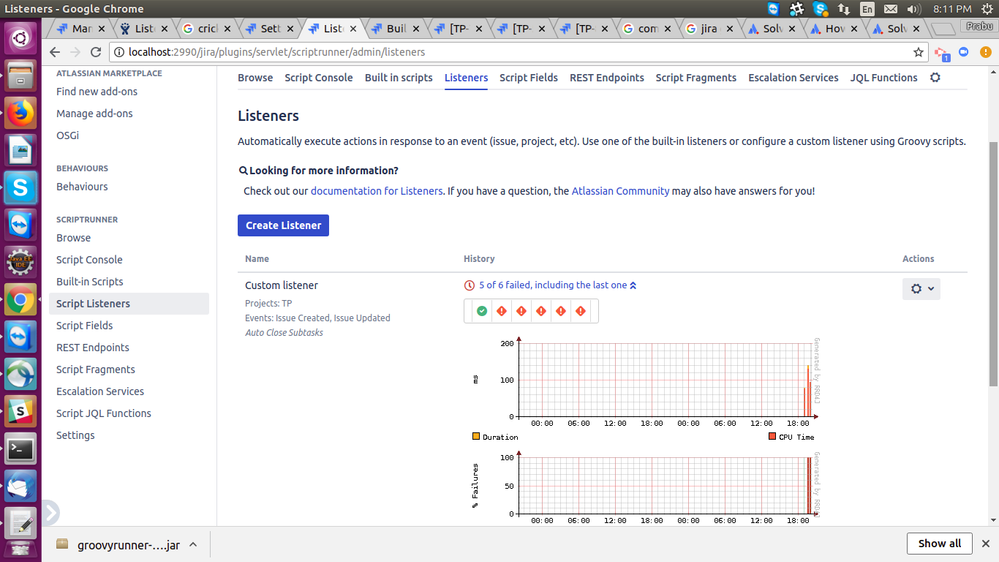Viewport: 999px width, 562px height.
Task: Open the ScriptRunner settings gear in the tab bar
Action: (x=935, y=78)
